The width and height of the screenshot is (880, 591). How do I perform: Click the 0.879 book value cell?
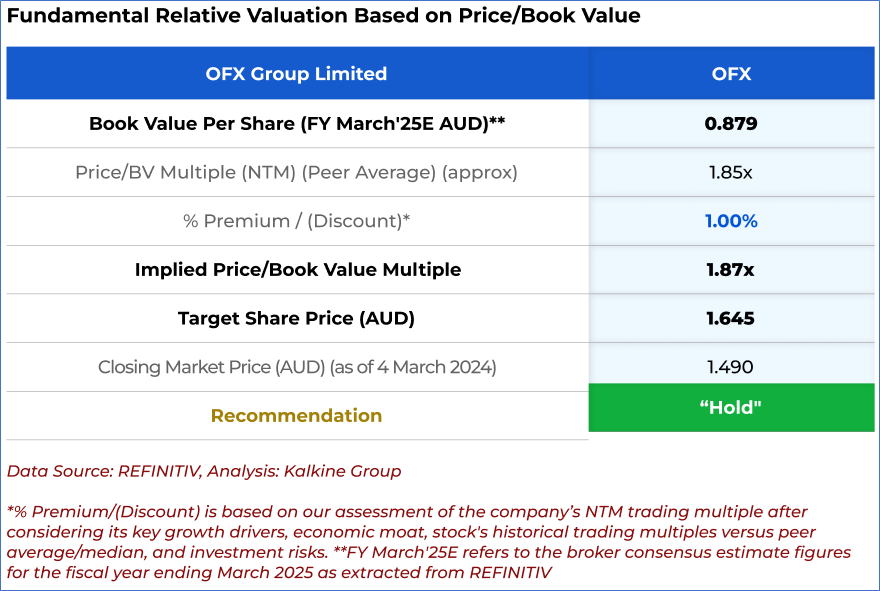(x=731, y=124)
